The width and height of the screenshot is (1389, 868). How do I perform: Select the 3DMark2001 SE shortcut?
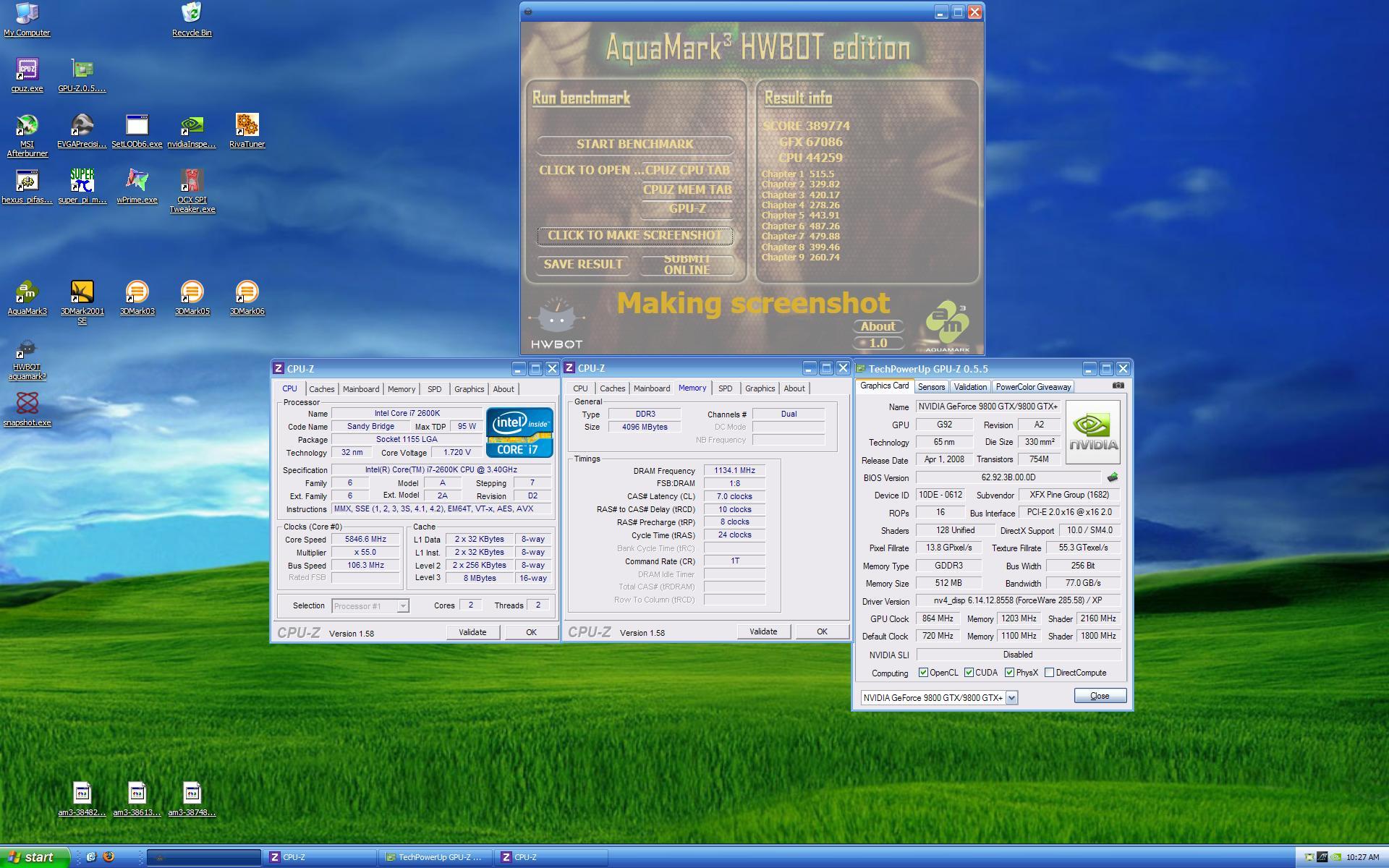coord(82,302)
